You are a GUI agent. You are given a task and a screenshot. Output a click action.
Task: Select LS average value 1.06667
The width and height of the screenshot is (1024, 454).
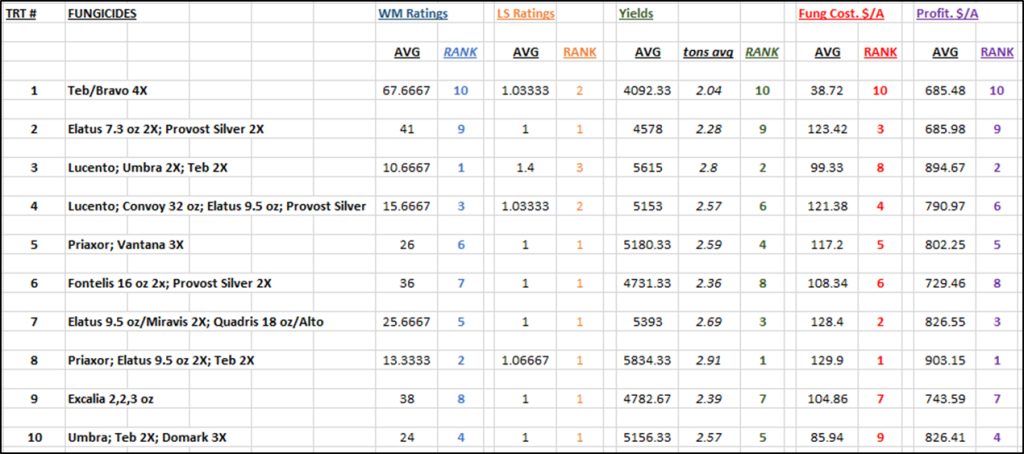pyautogui.click(x=526, y=361)
